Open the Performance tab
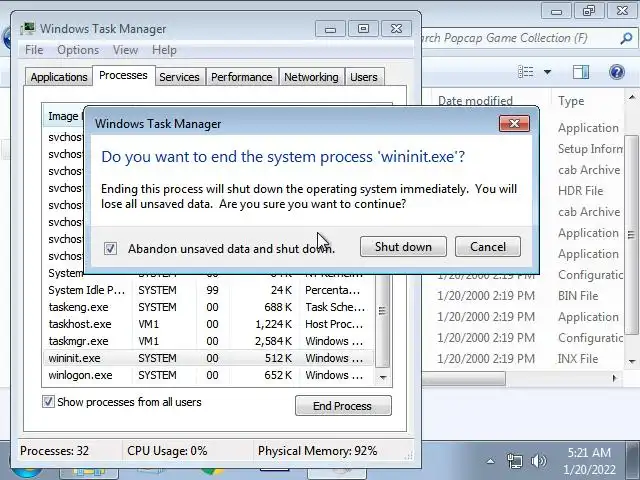 tap(242, 77)
